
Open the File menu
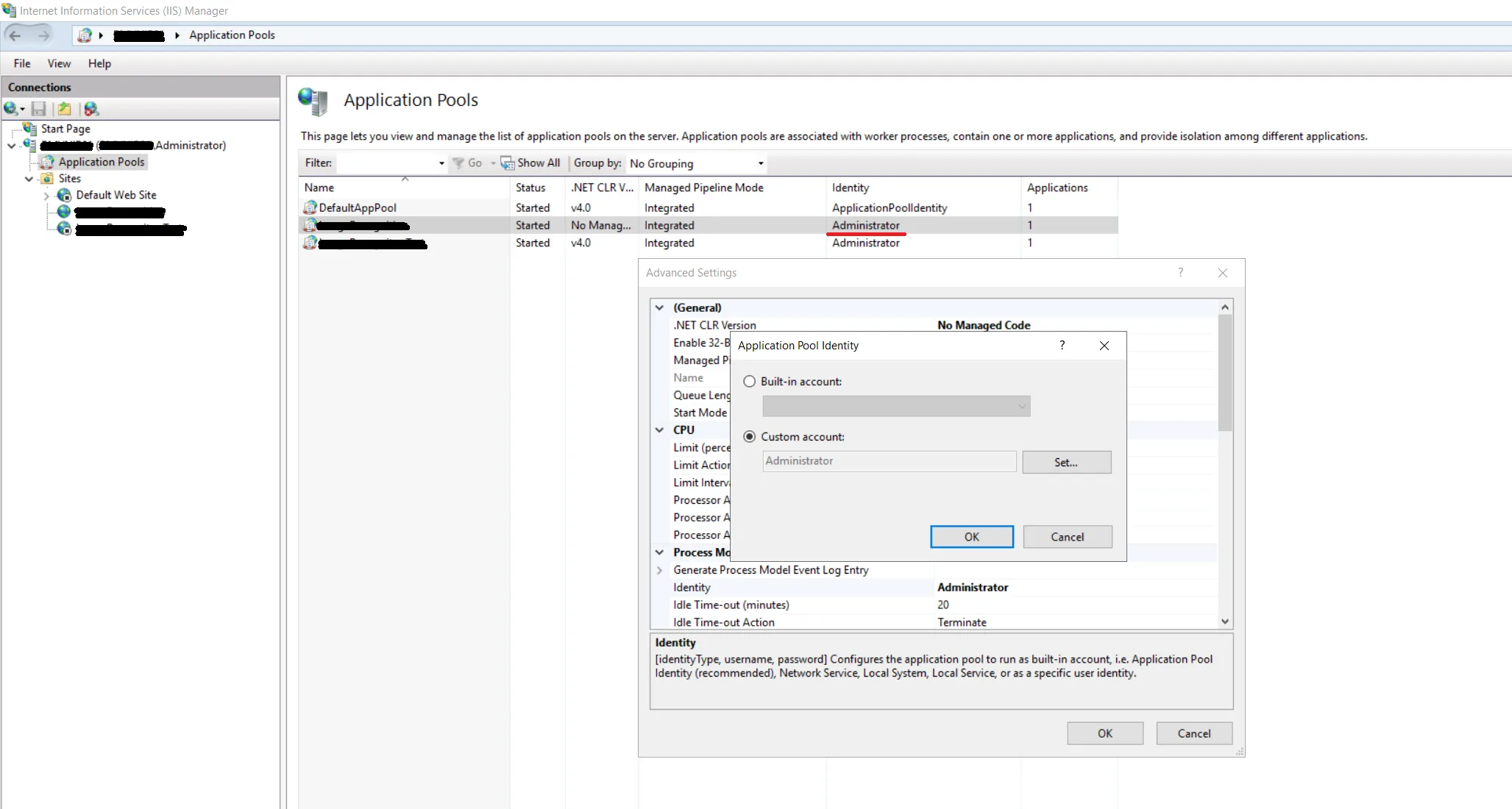coord(22,63)
